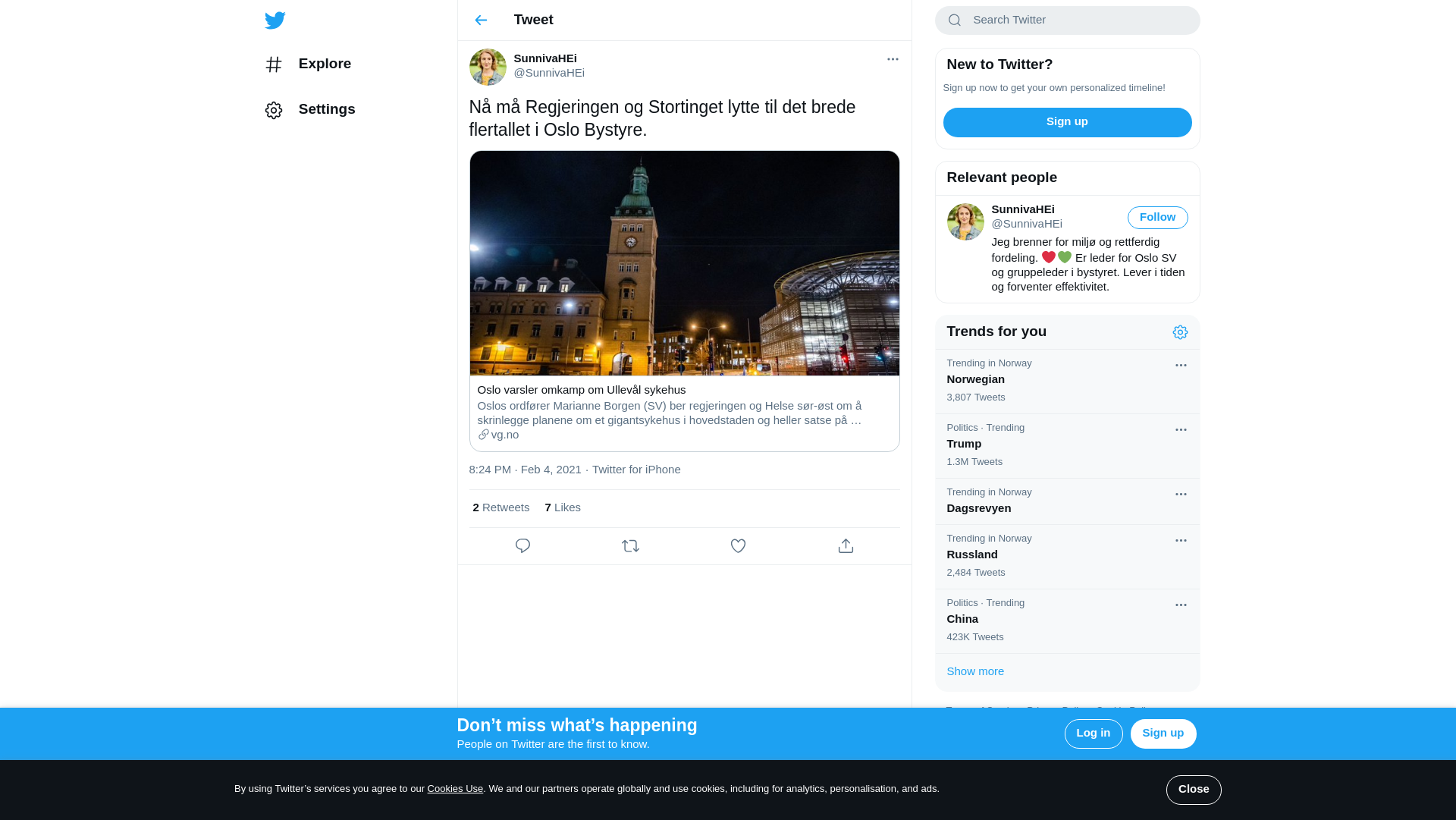Open the tweet's more options menu
Image resolution: width=1456 pixels, height=820 pixels.
893,59
